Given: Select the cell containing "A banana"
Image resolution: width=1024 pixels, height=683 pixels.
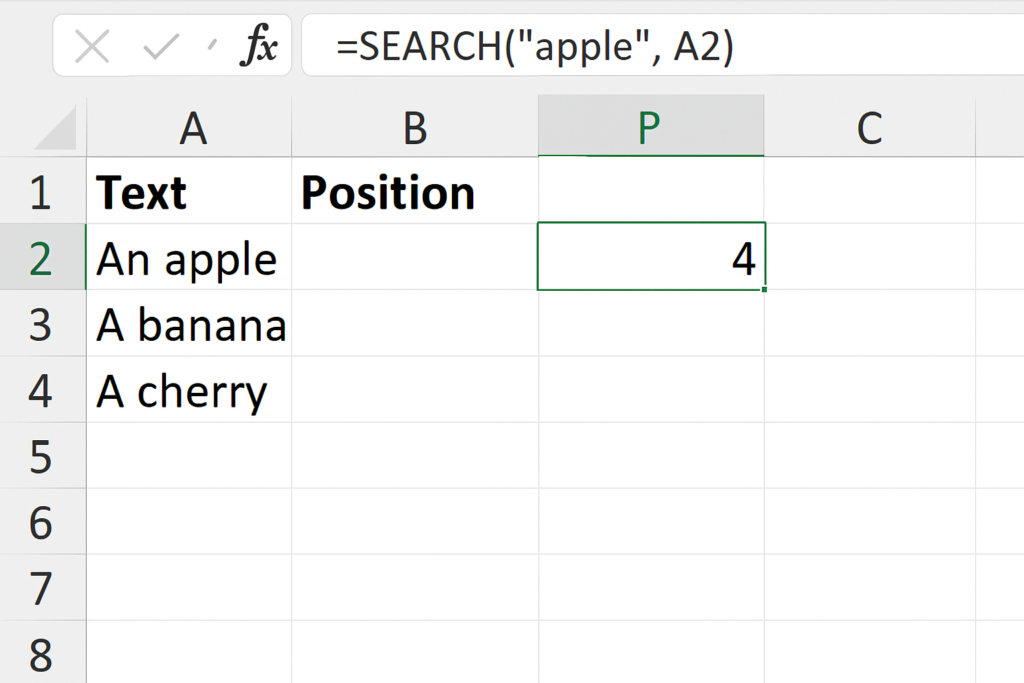Looking at the screenshot, I should [x=189, y=325].
